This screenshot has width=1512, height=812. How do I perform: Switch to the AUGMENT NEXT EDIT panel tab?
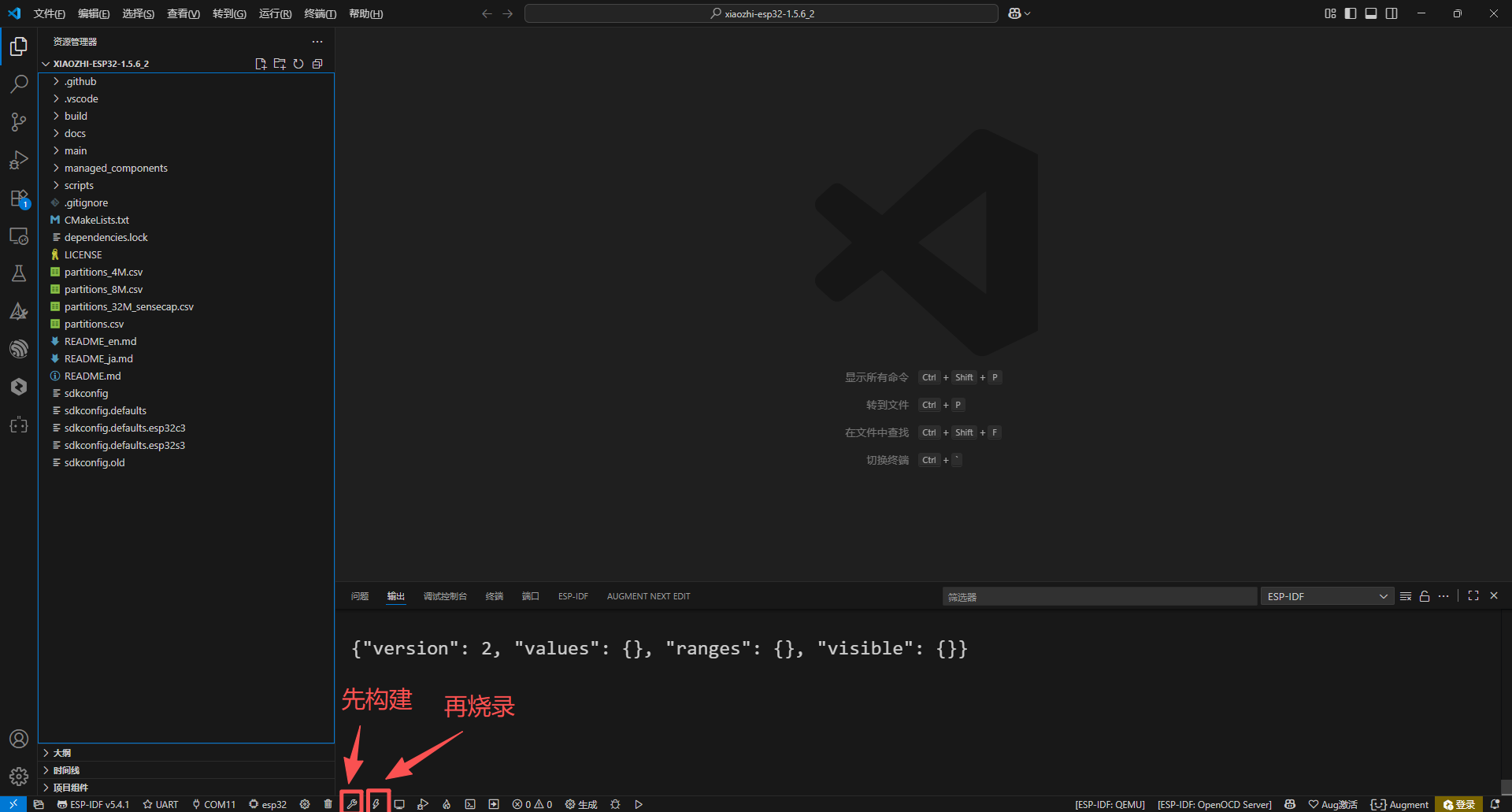[648, 596]
